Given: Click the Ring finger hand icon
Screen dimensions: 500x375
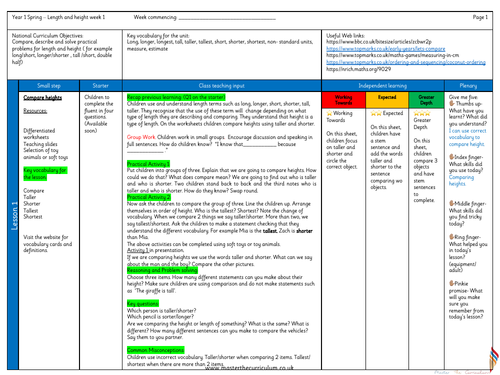Looking at the screenshot, I should (x=452, y=237).
